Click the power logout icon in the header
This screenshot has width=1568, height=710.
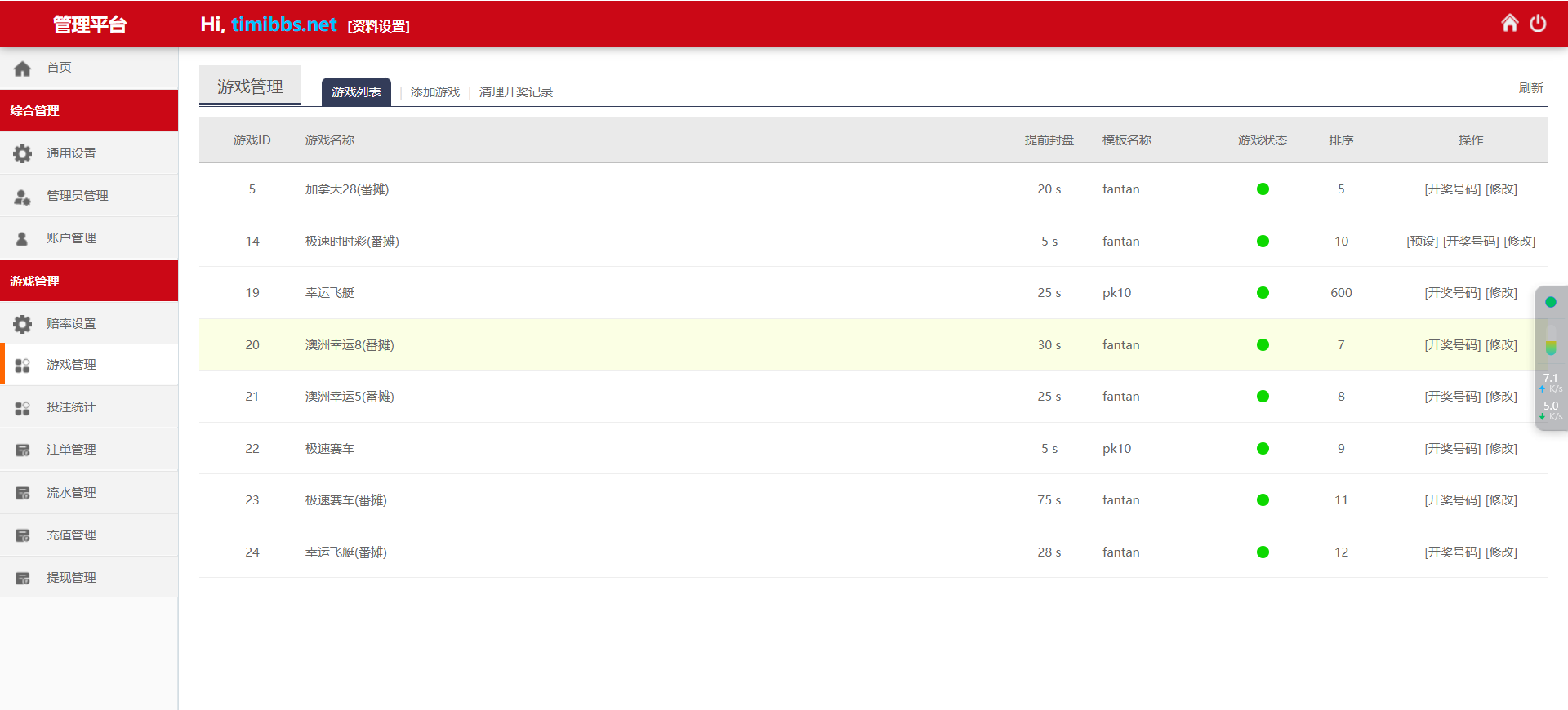tap(1538, 23)
